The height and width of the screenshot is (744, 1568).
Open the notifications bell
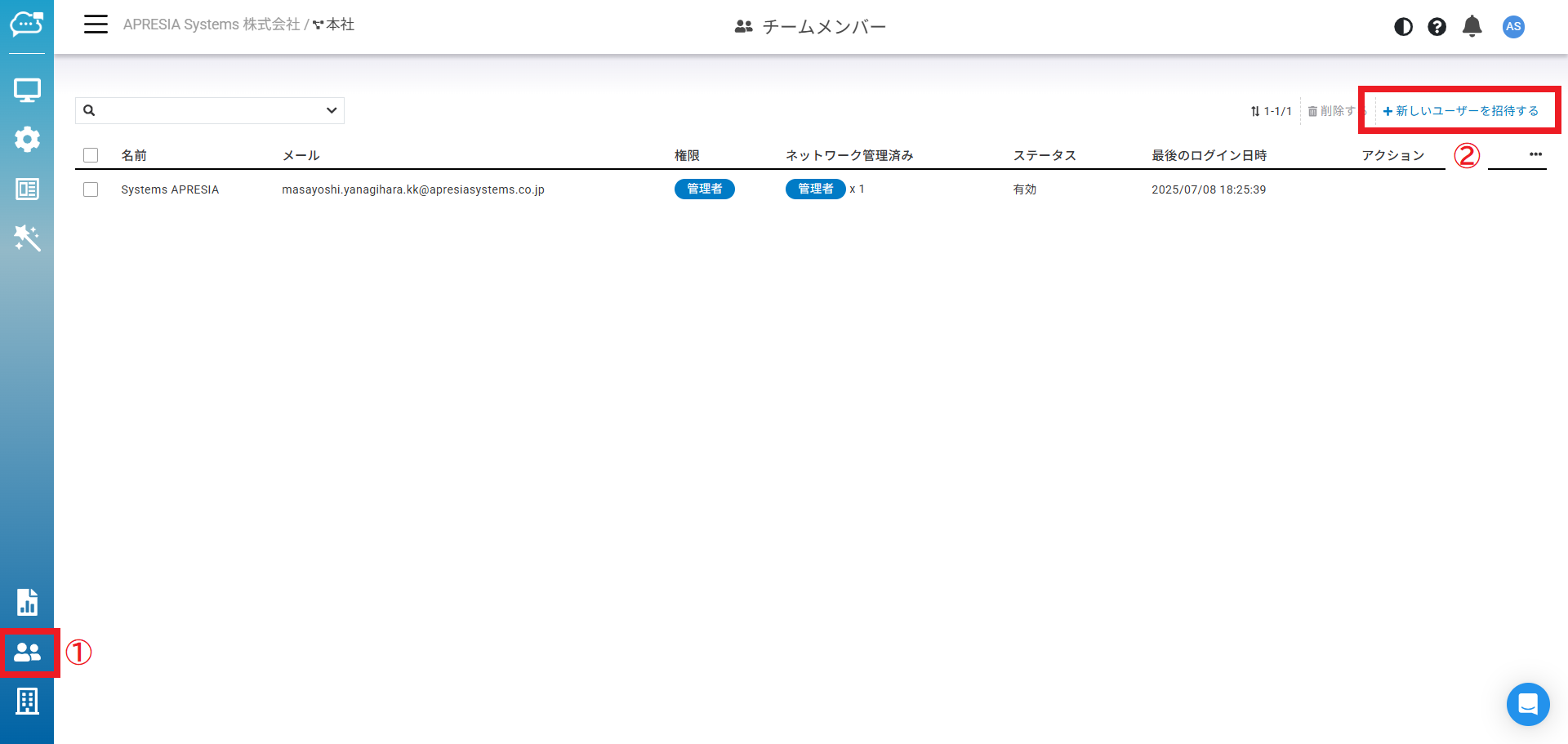tap(1472, 27)
